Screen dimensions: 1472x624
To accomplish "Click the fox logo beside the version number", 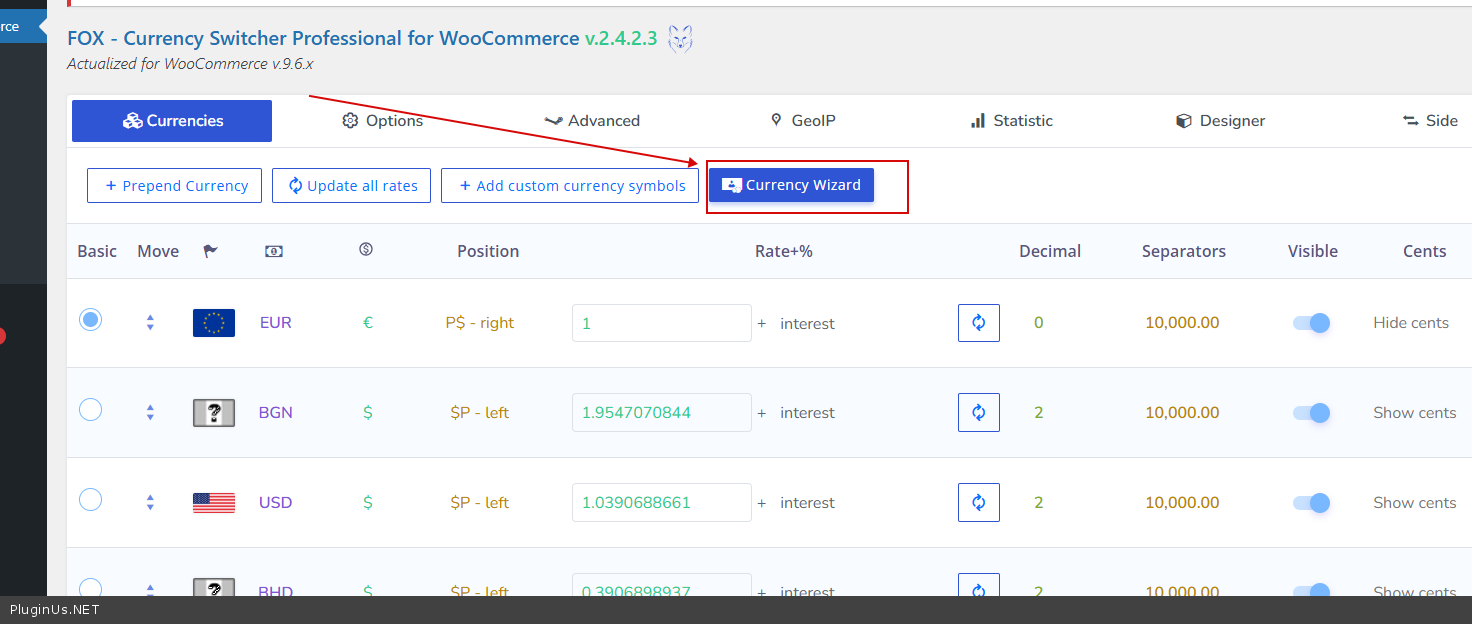I will [x=680, y=39].
